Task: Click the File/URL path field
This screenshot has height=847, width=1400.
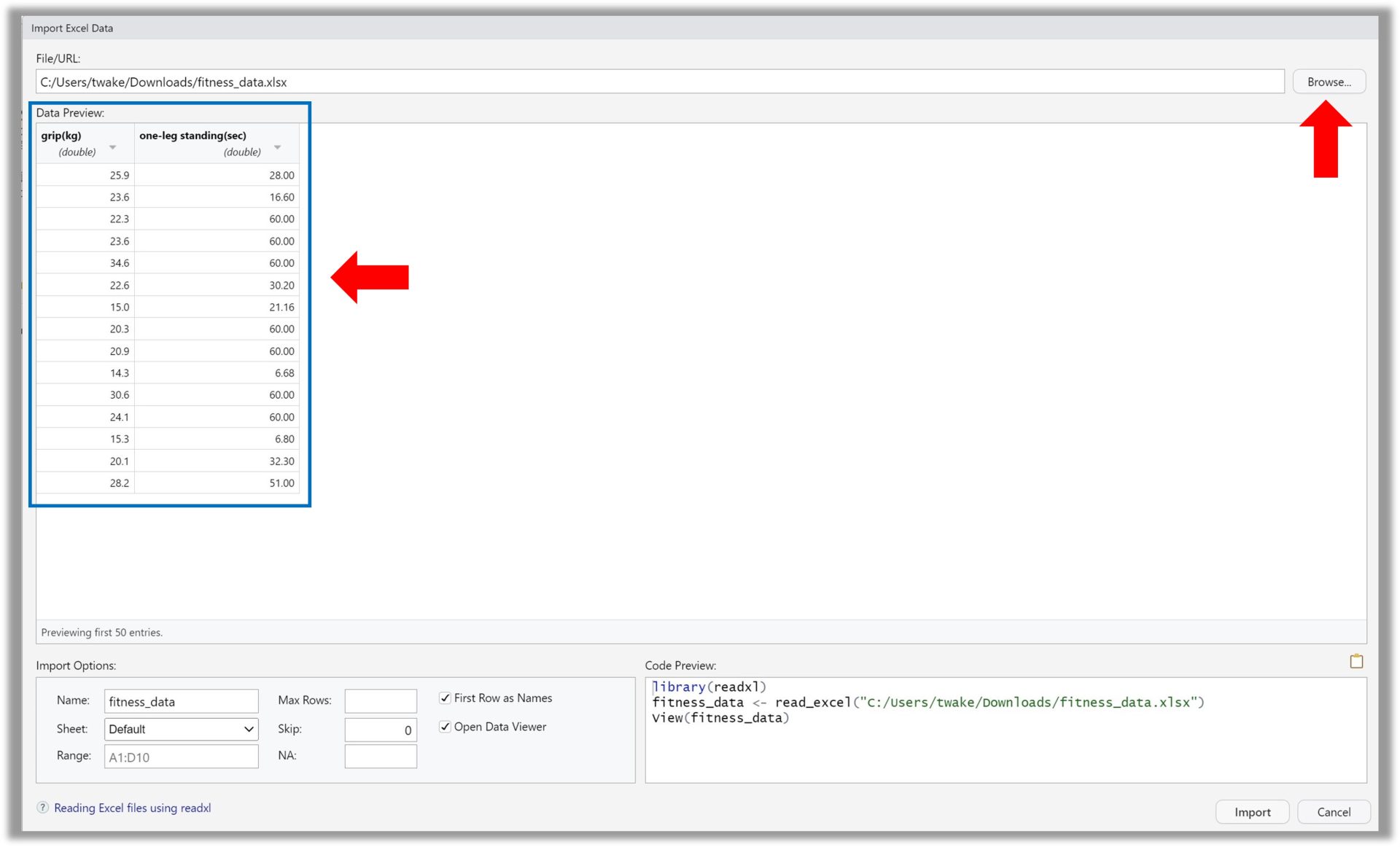Action: tap(656, 82)
